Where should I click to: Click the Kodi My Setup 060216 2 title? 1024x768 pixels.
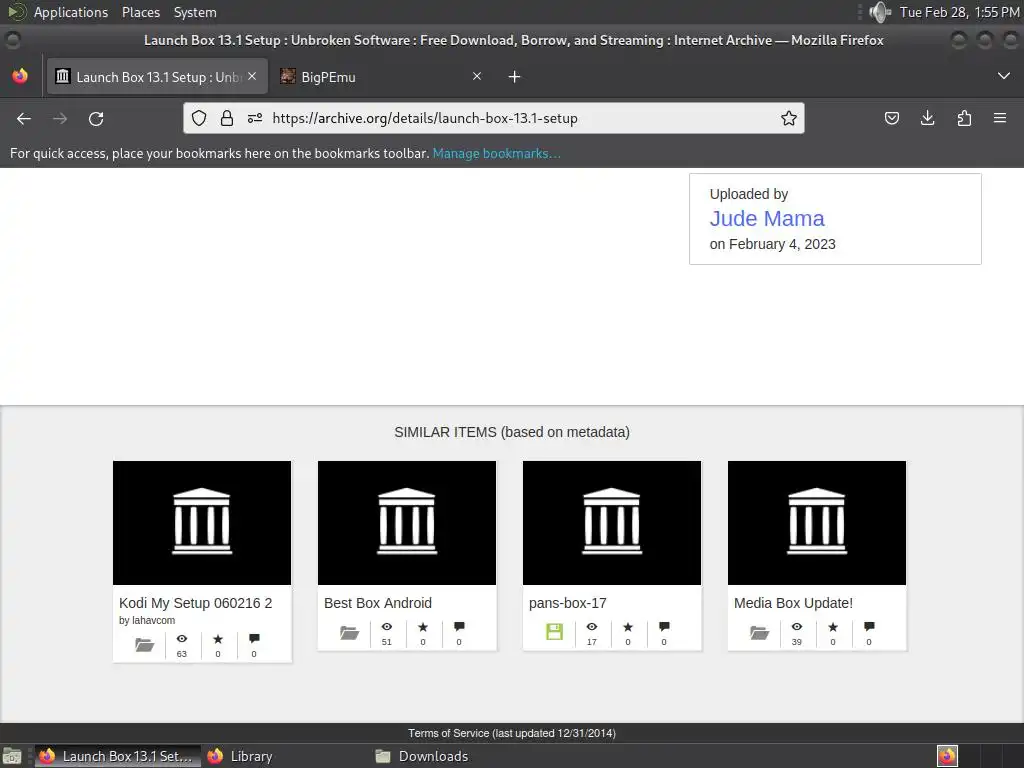[x=195, y=603]
